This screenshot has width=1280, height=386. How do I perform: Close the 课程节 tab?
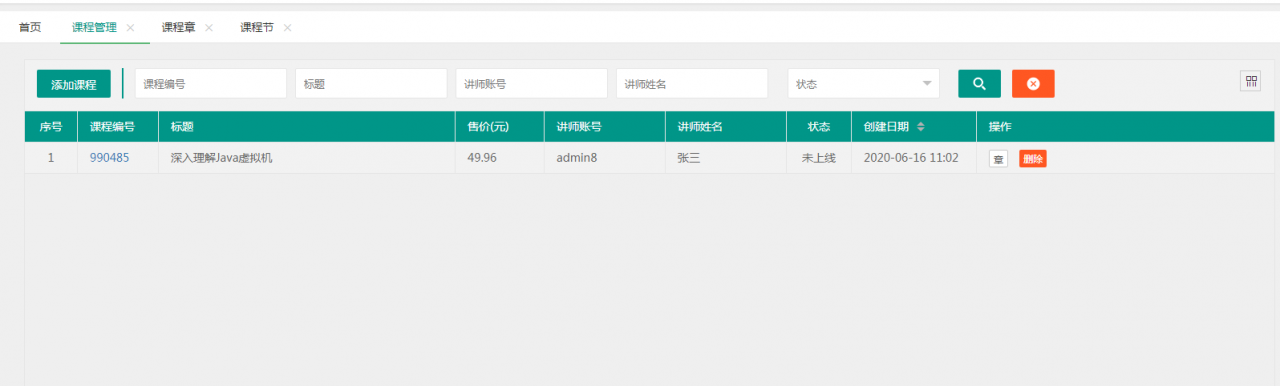click(287, 28)
